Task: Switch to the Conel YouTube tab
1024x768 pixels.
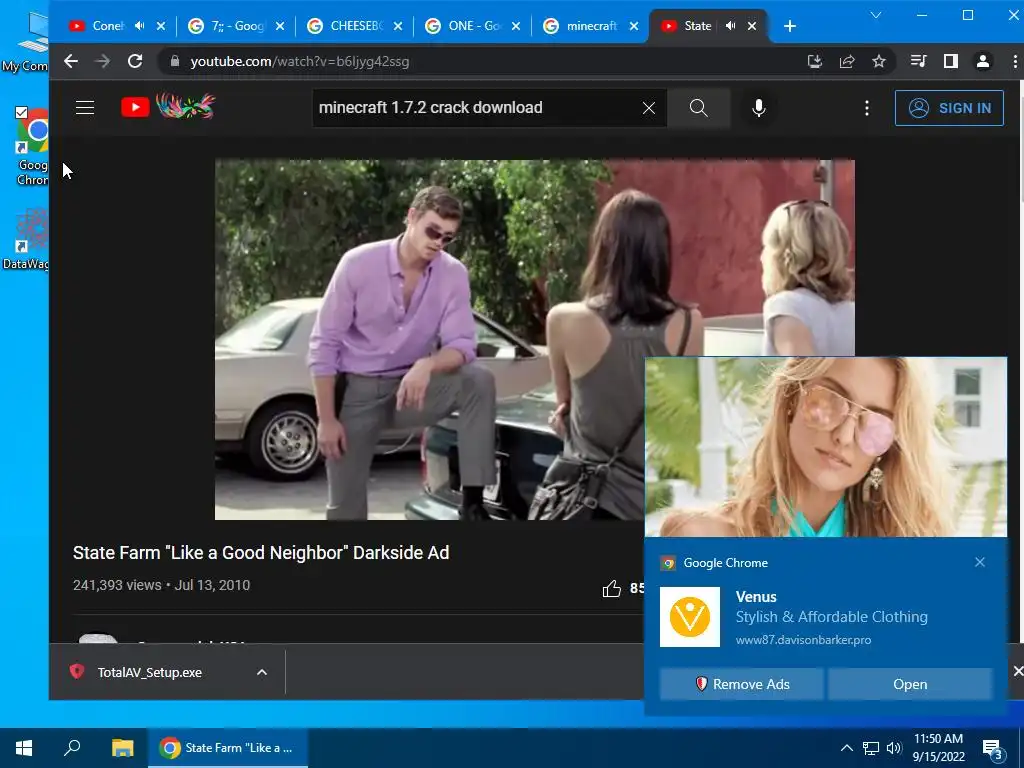Action: [108, 26]
